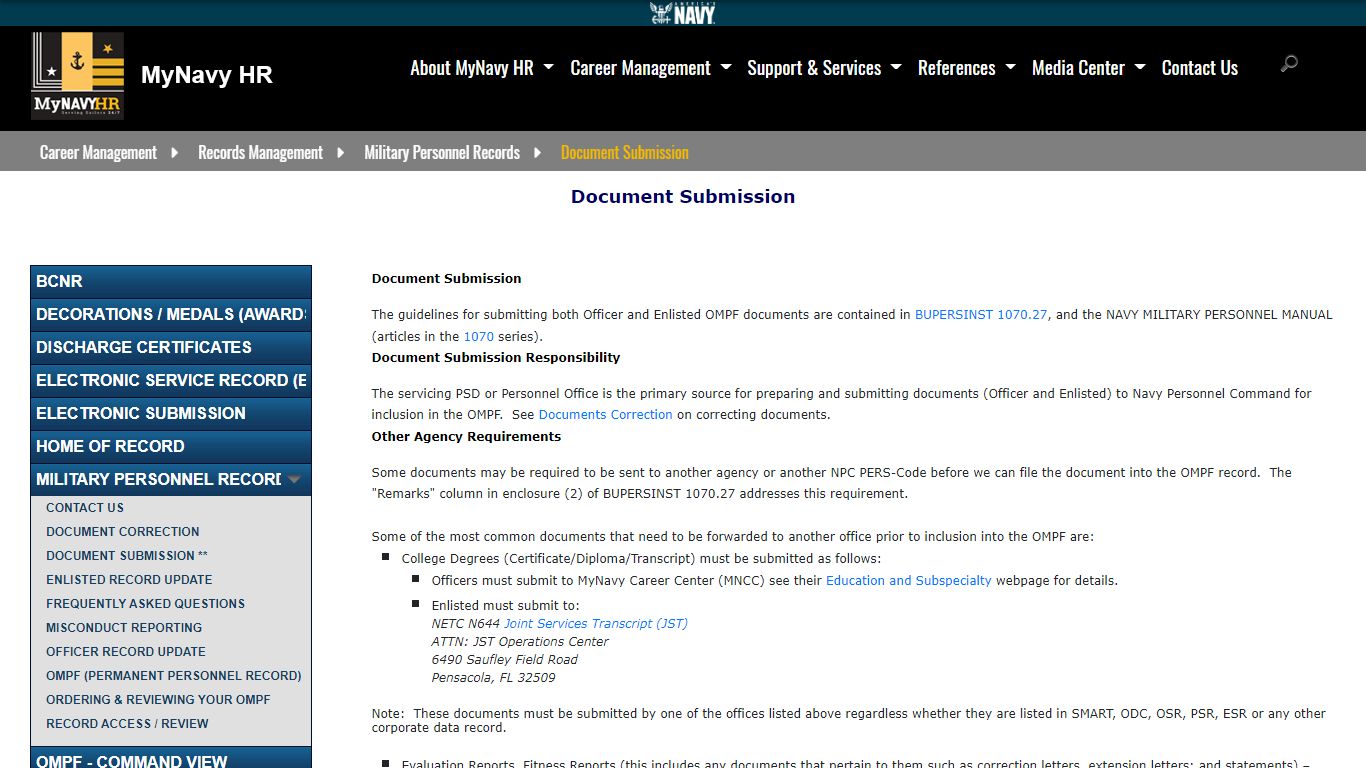This screenshot has height=768, width=1366.
Task: Click the Document Submission page heading
Action: coord(683,197)
